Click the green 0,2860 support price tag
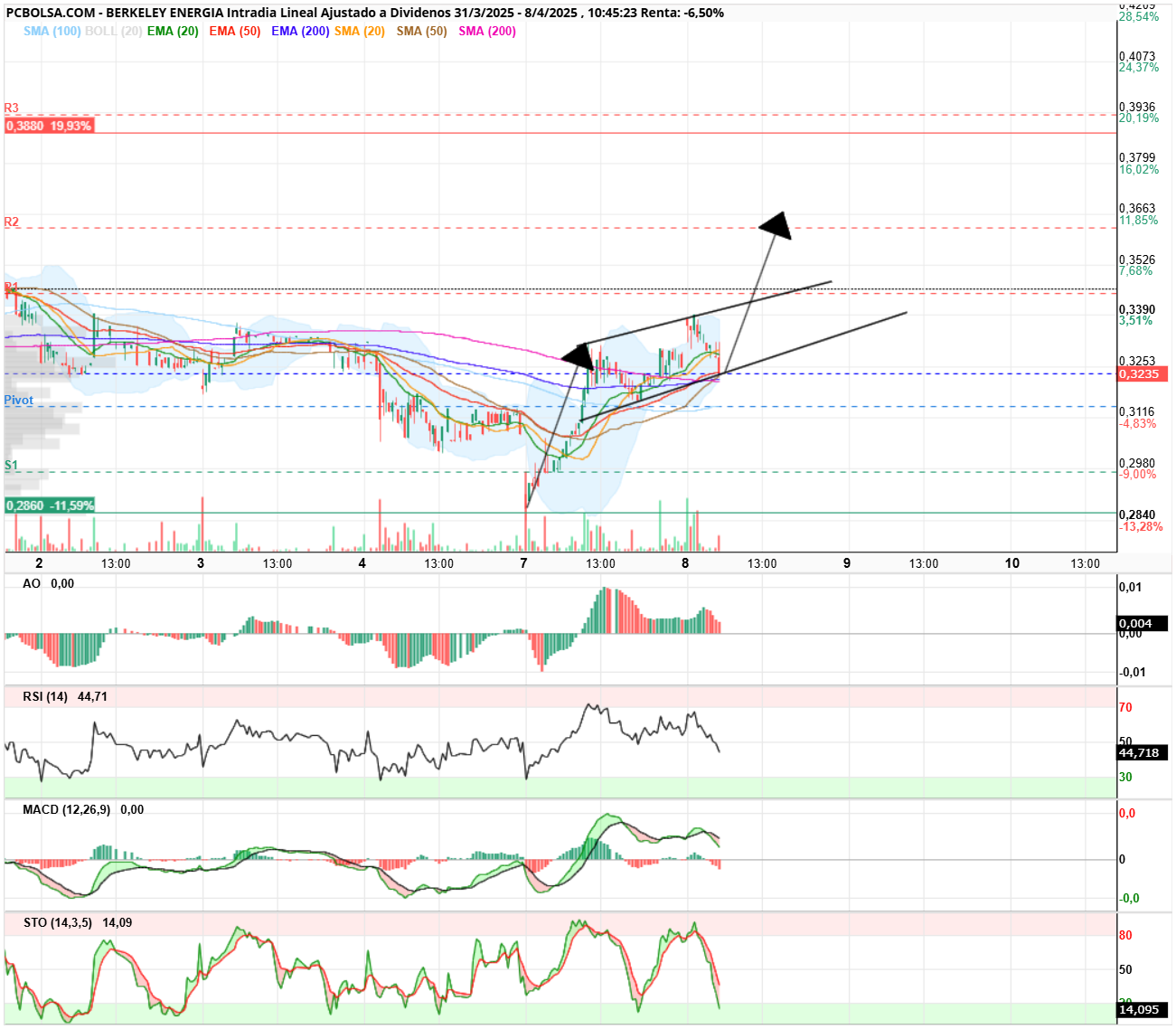The height and width of the screenshot is (1029, 1176). [x=50, y=505]
